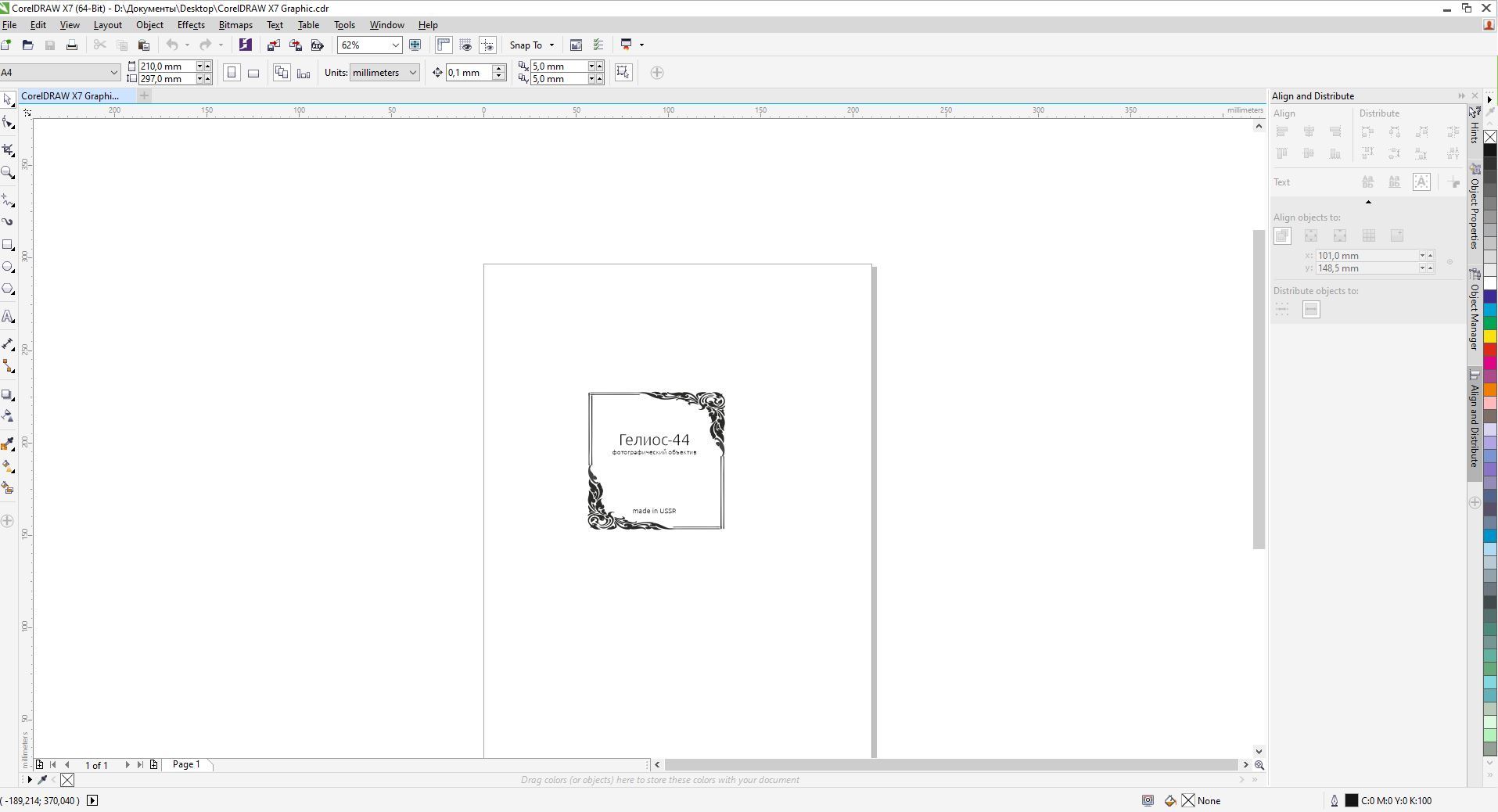
Task: Collapse the Align section expander arrow
Action: click(1368, 203)
